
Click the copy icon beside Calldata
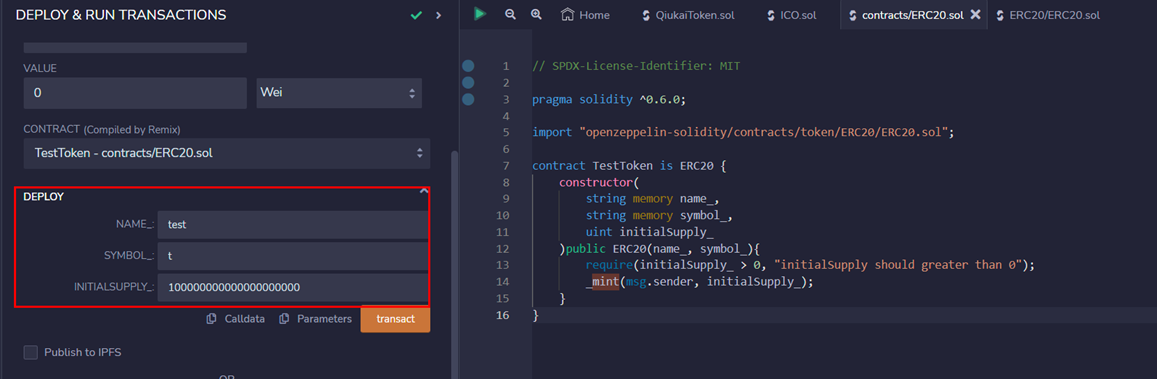click(212, 319)
